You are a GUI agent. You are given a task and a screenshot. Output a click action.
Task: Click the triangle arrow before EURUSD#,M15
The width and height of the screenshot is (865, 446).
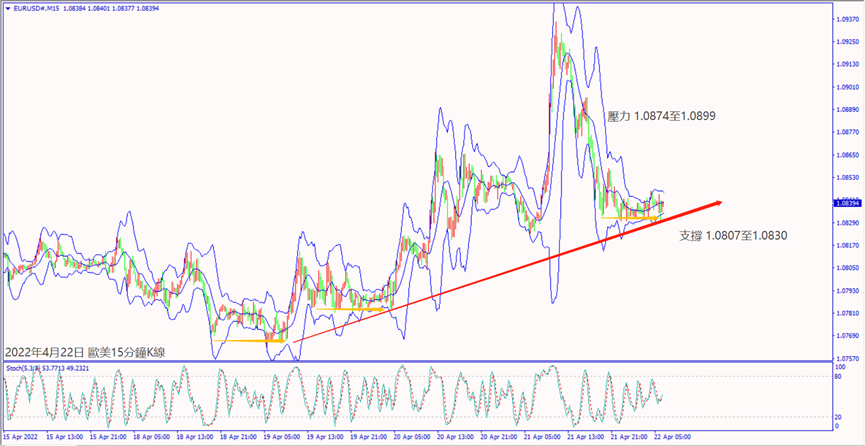click(x=5, y=8)
